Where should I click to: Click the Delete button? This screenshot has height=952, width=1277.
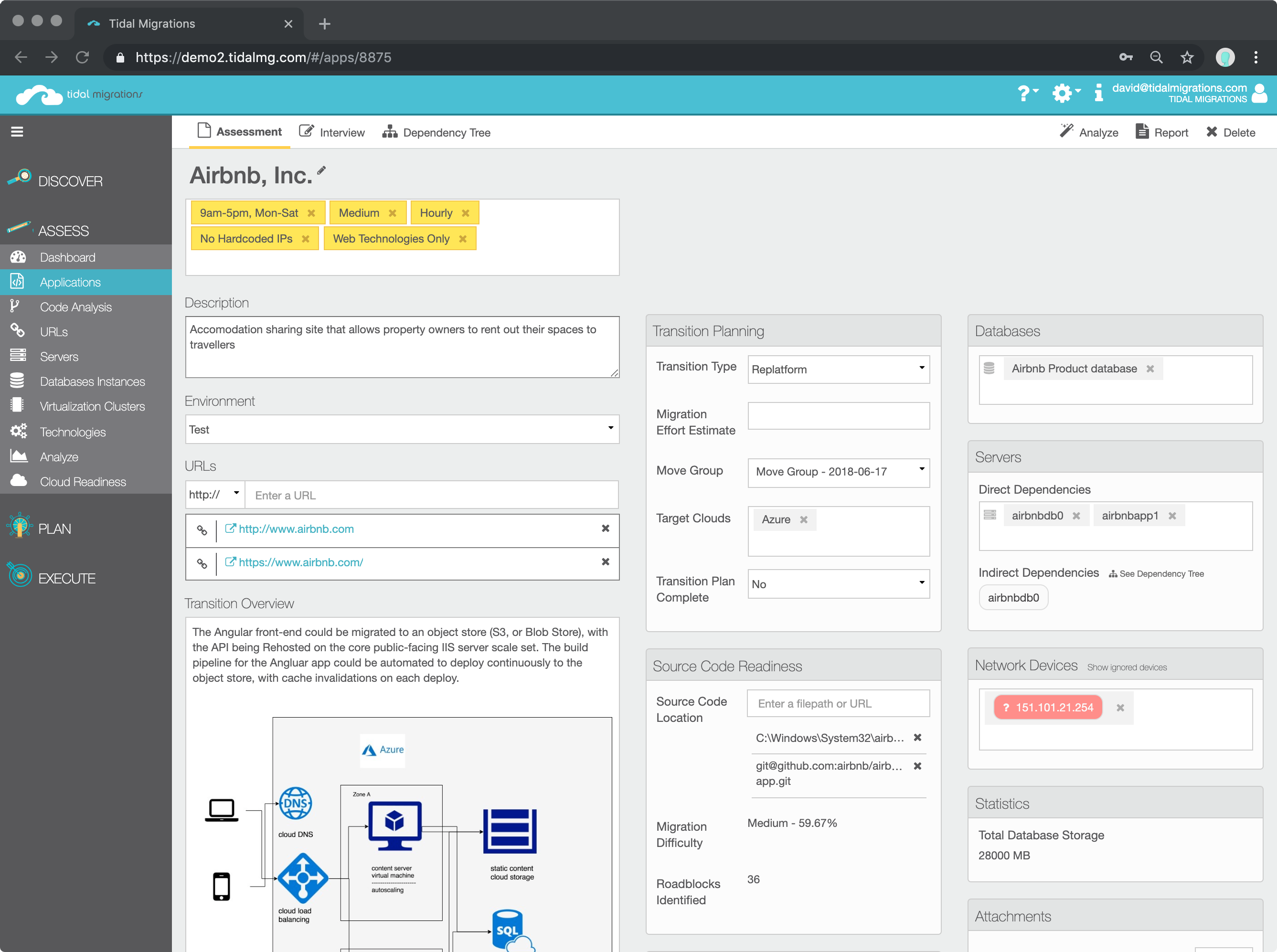(x=1230, y=133)
